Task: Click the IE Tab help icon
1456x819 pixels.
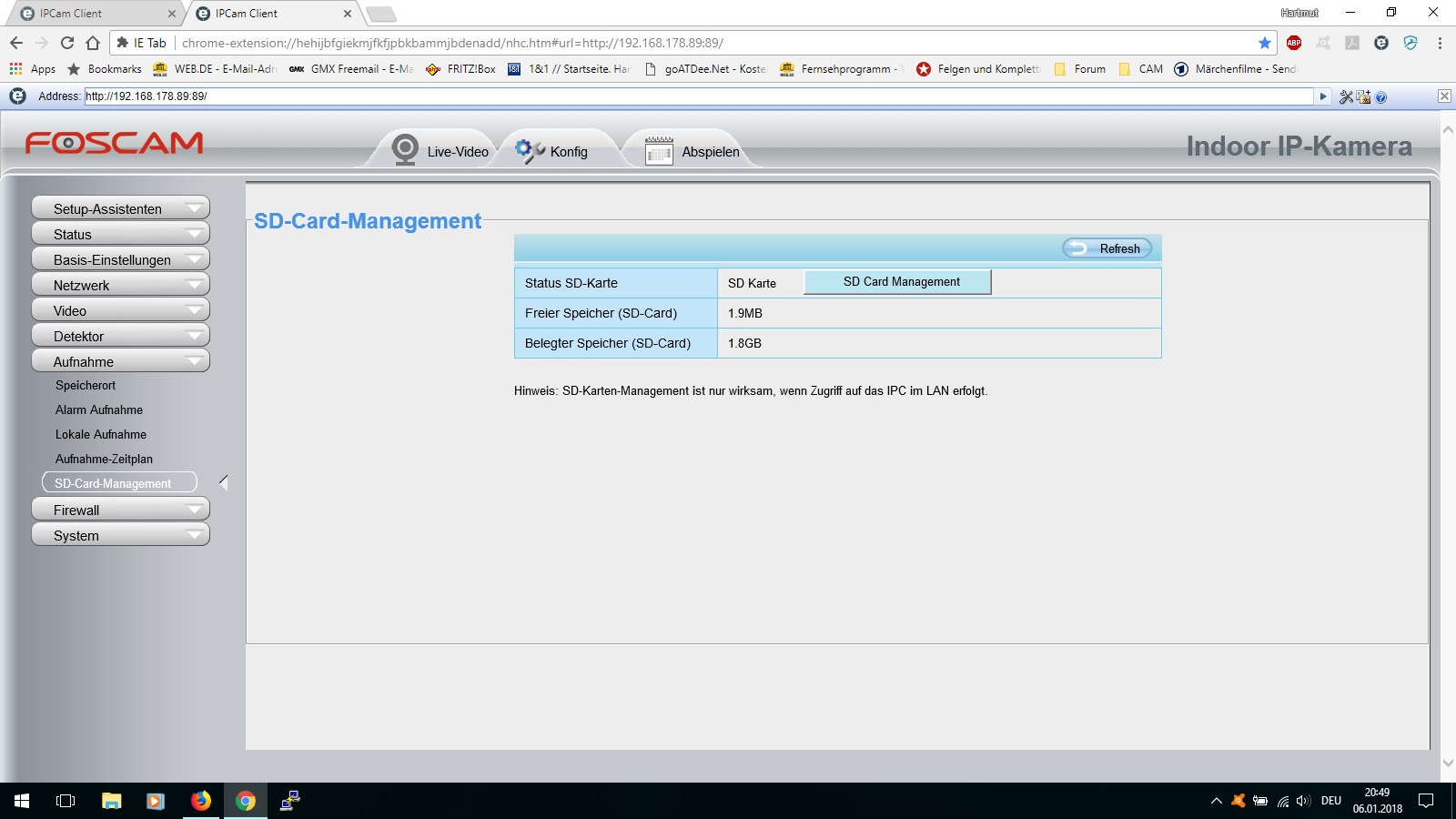Action: [x=1380, y=97]
